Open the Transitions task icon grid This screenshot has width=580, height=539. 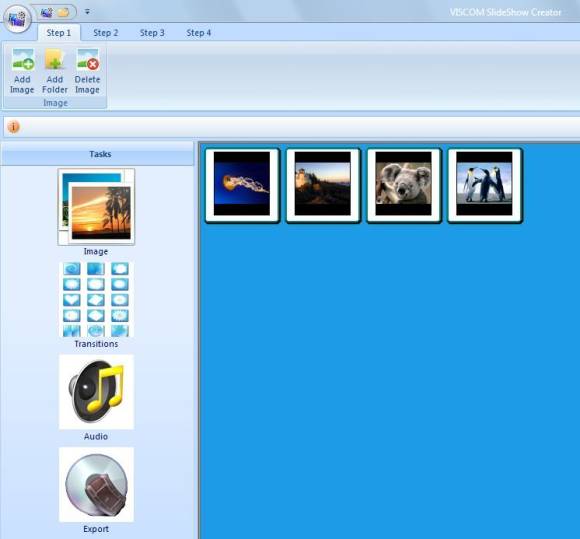96,299
